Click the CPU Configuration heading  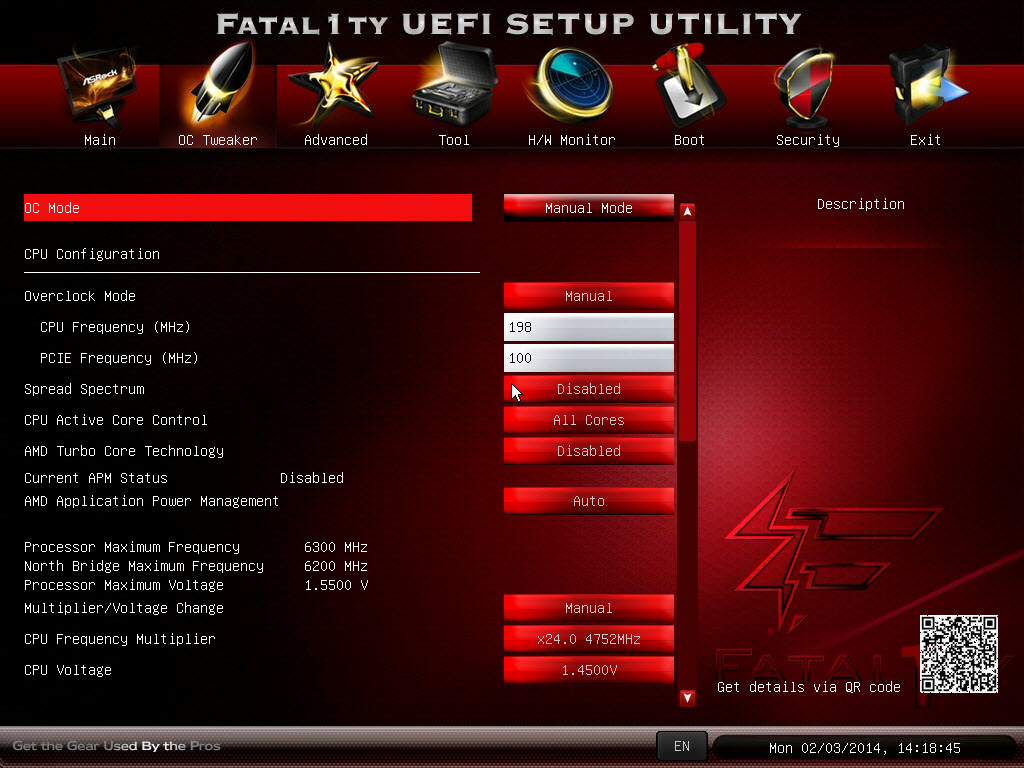pos(92,254)
